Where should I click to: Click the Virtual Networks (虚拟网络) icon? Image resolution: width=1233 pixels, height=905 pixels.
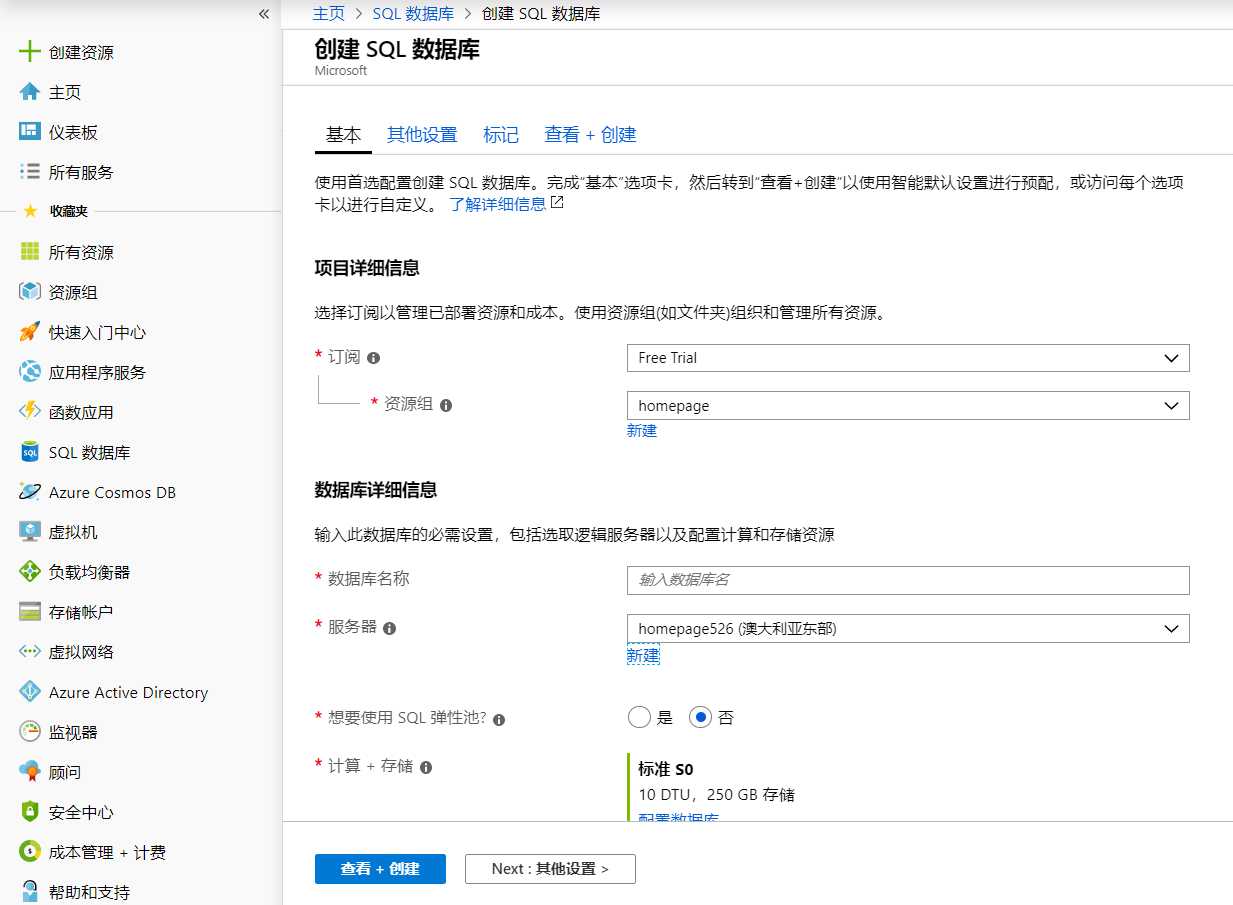pos(30,652)
